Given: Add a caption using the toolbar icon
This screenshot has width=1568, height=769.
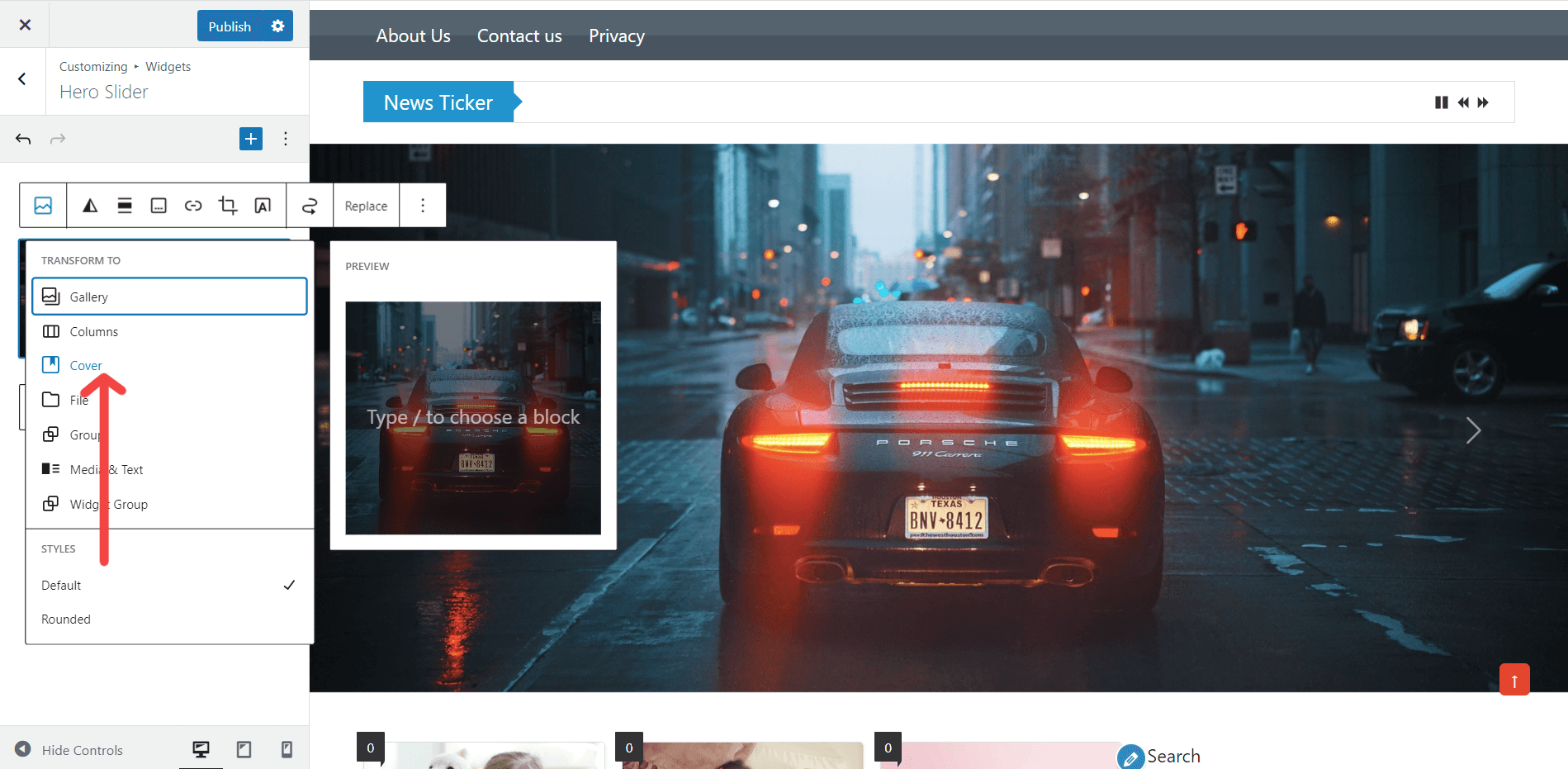Looking at the screenshot, I should point(159,206).
